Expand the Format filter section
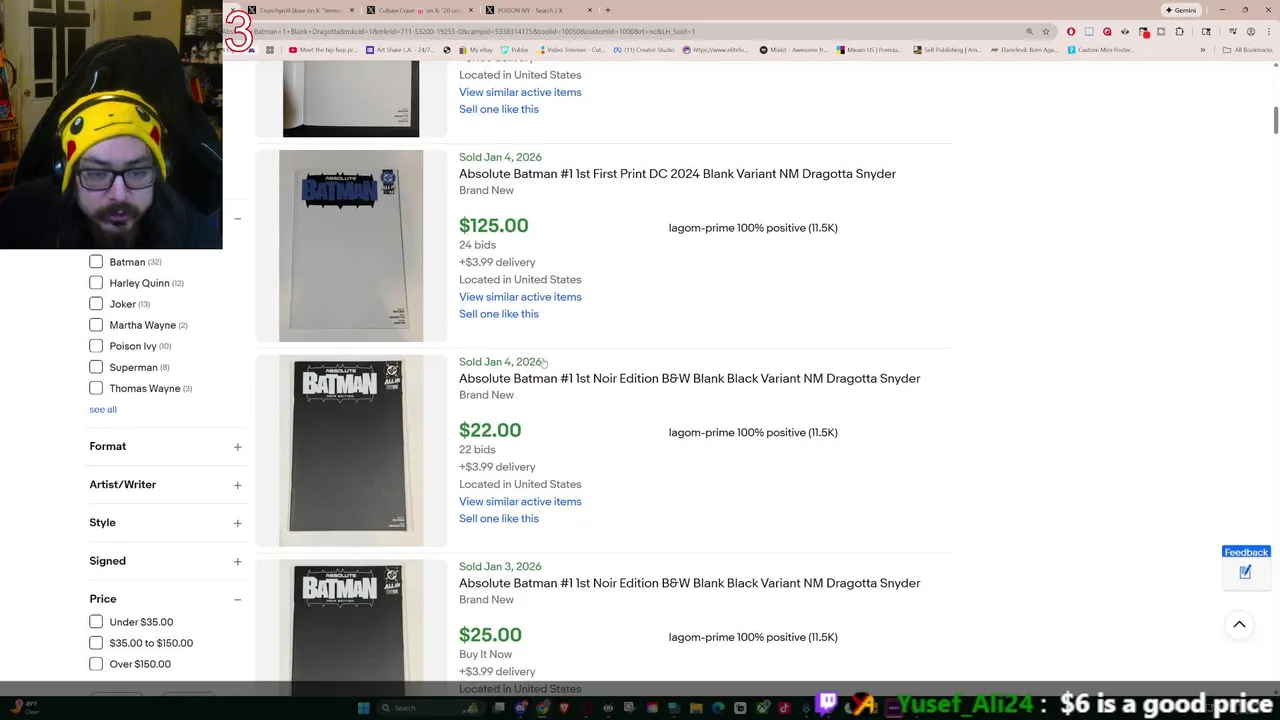The width and height of the screenshot is (1280, 720). pyautogui.click(x=237, y=447)
